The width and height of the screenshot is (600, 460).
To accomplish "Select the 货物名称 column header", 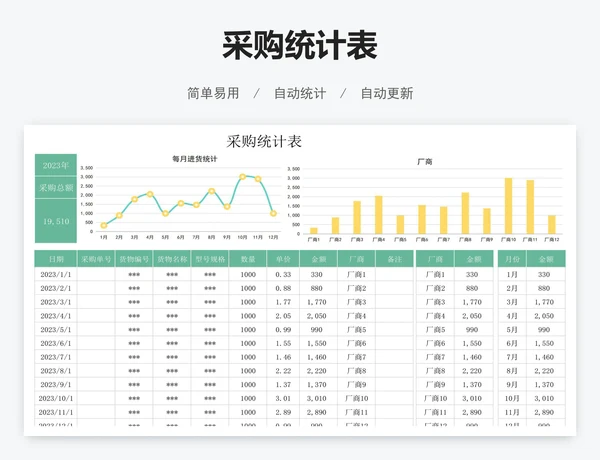I will (x=172, y=259).
